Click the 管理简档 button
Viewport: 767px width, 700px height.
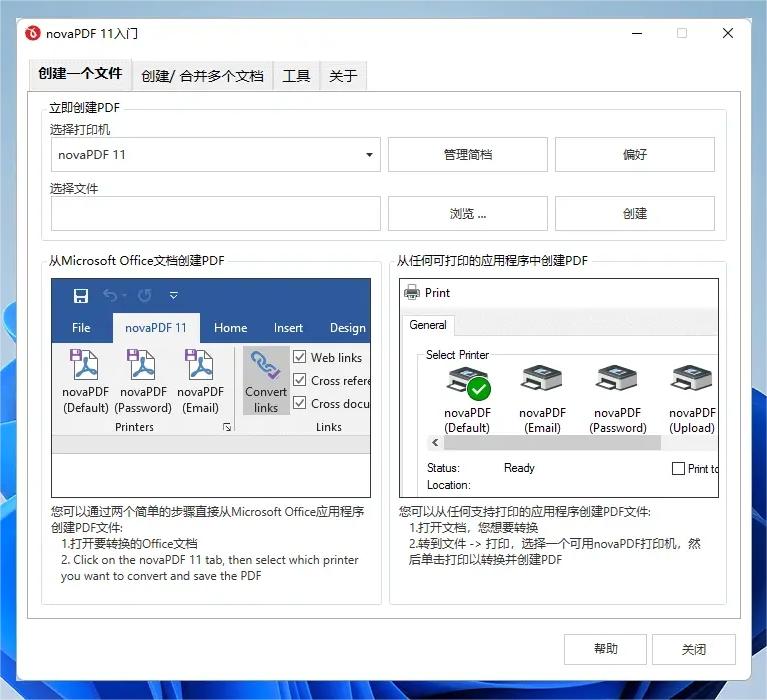pos(468,155)
